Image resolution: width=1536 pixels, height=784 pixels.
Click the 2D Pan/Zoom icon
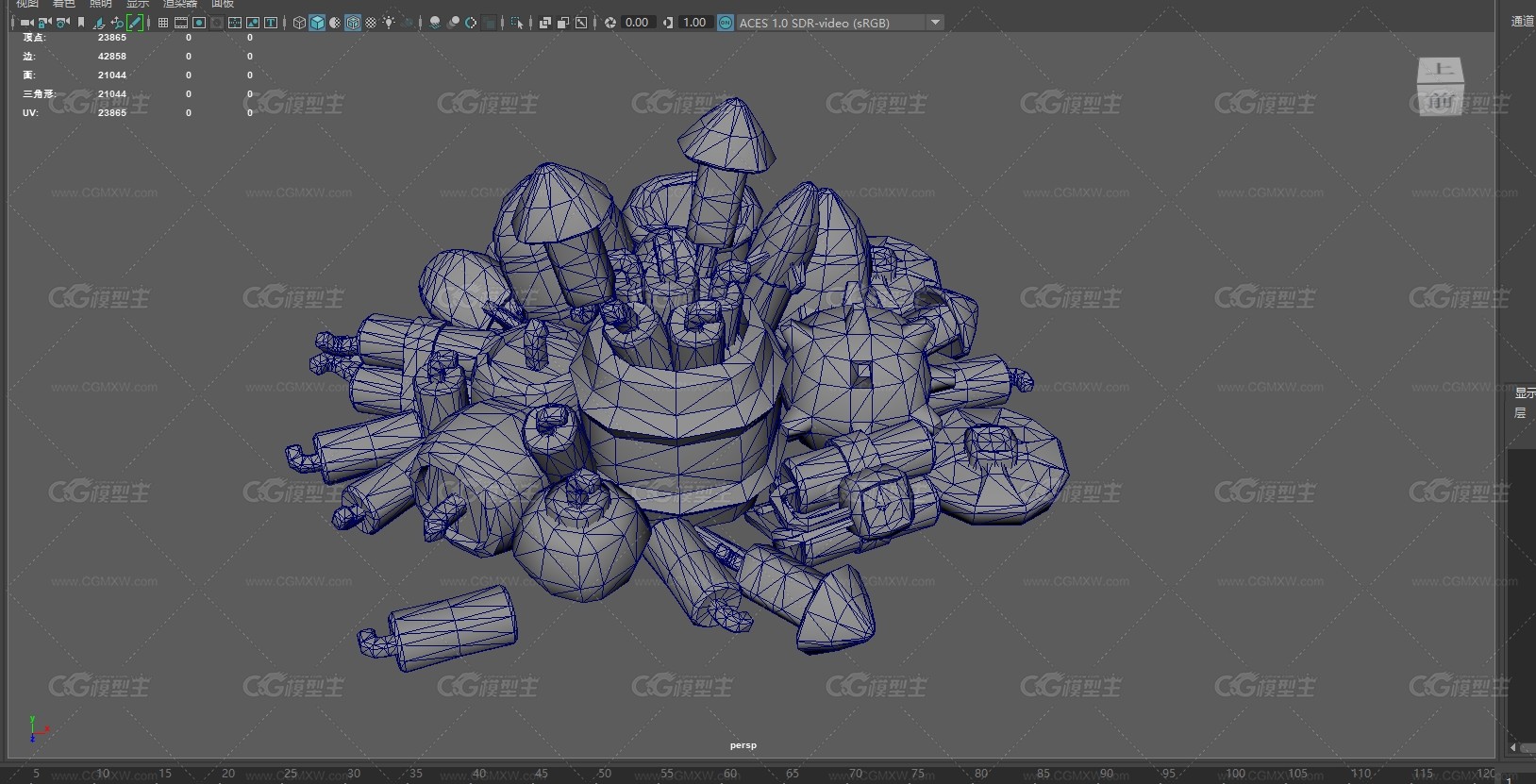[x=117, y=23]
